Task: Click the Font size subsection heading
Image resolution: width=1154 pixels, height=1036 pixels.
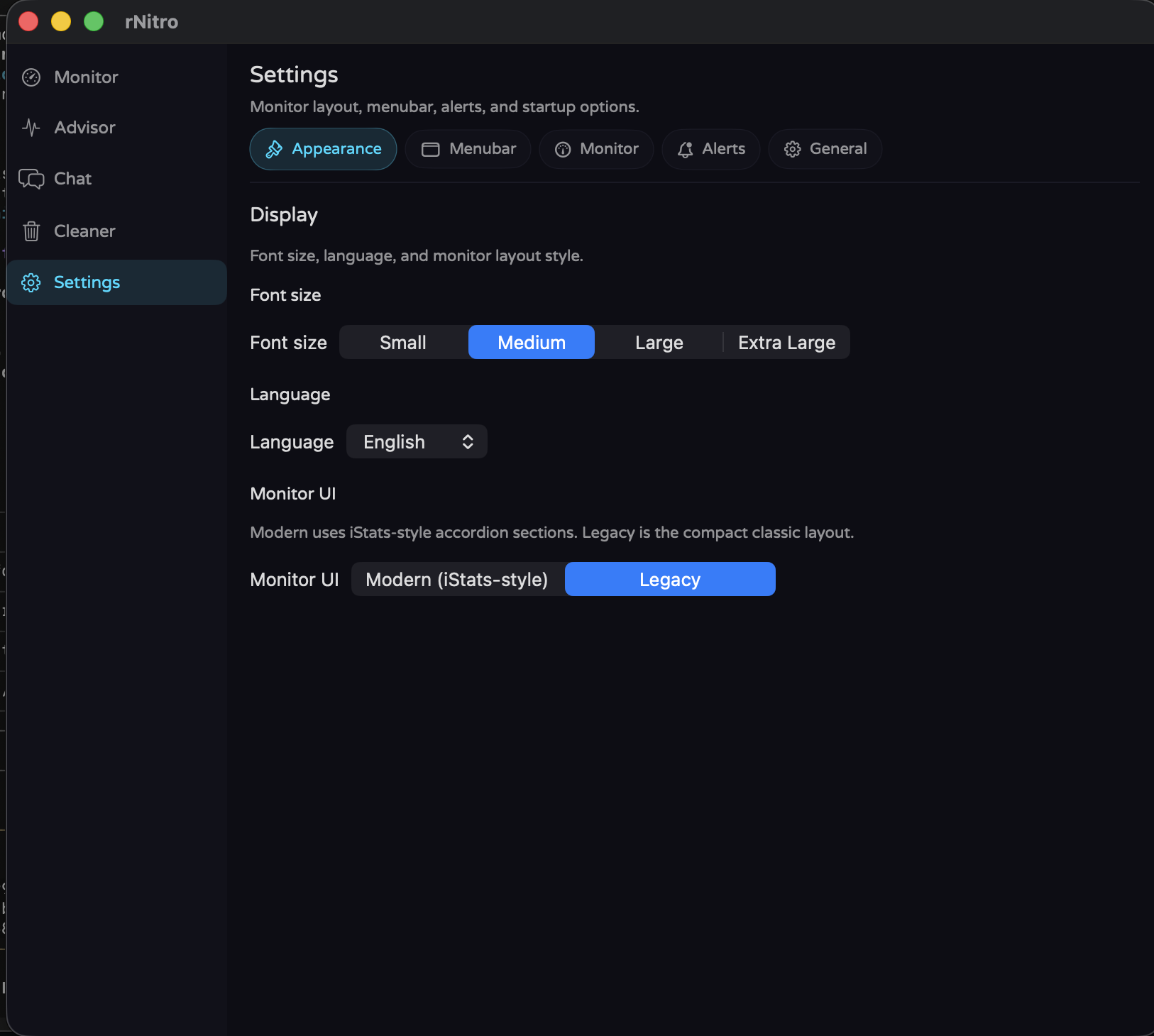Action: 285,295
